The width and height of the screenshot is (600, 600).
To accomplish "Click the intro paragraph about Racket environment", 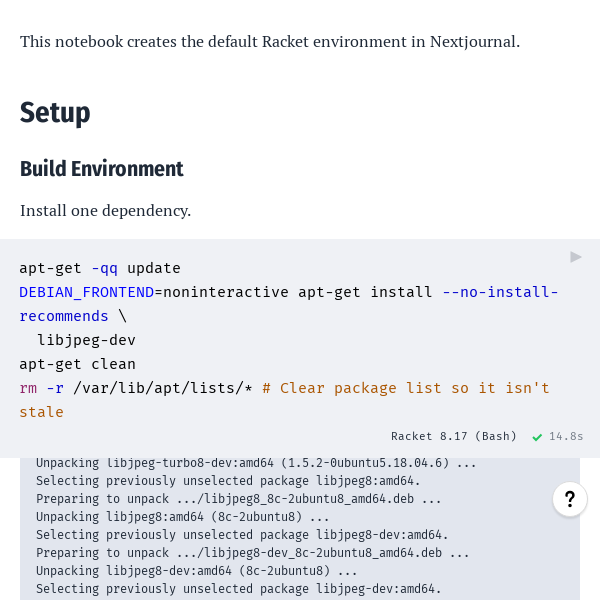I will tap(270, 42).
